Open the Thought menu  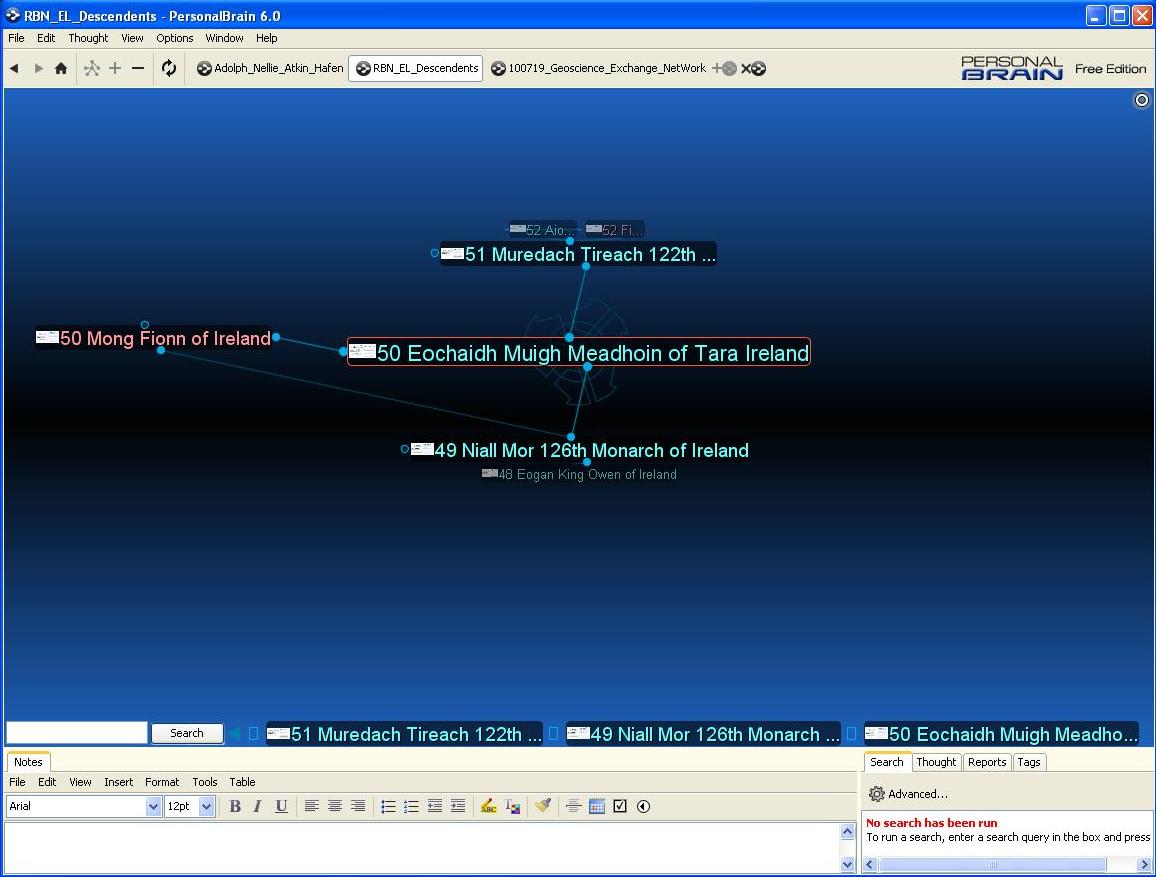pos(89,38)
